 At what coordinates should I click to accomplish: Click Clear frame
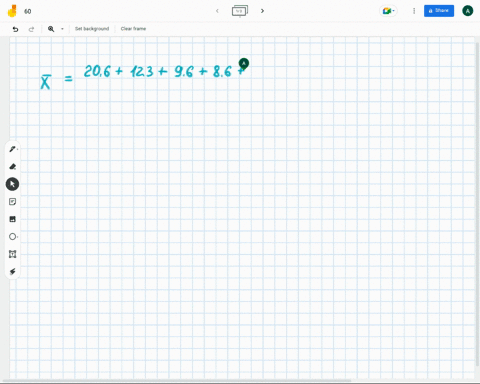click(x=133, y=29)
